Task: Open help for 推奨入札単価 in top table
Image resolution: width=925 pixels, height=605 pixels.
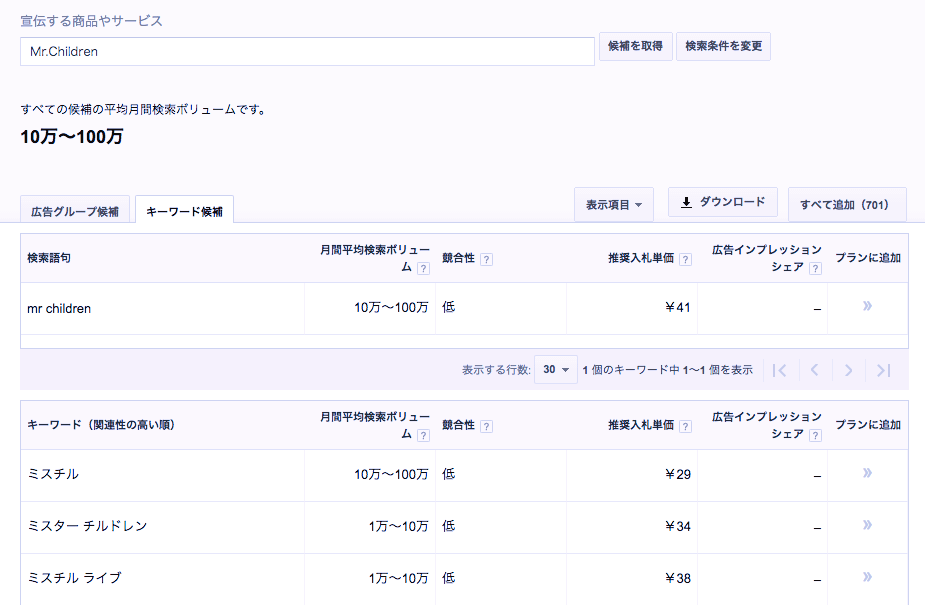Action: click(x=685, y=259)
